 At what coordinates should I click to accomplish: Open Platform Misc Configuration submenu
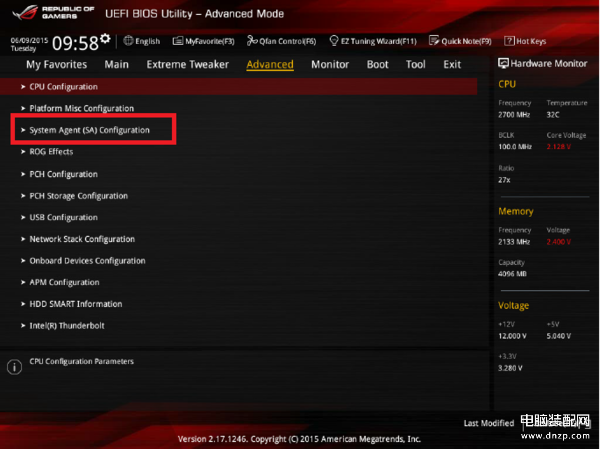[x=82, y=108]
